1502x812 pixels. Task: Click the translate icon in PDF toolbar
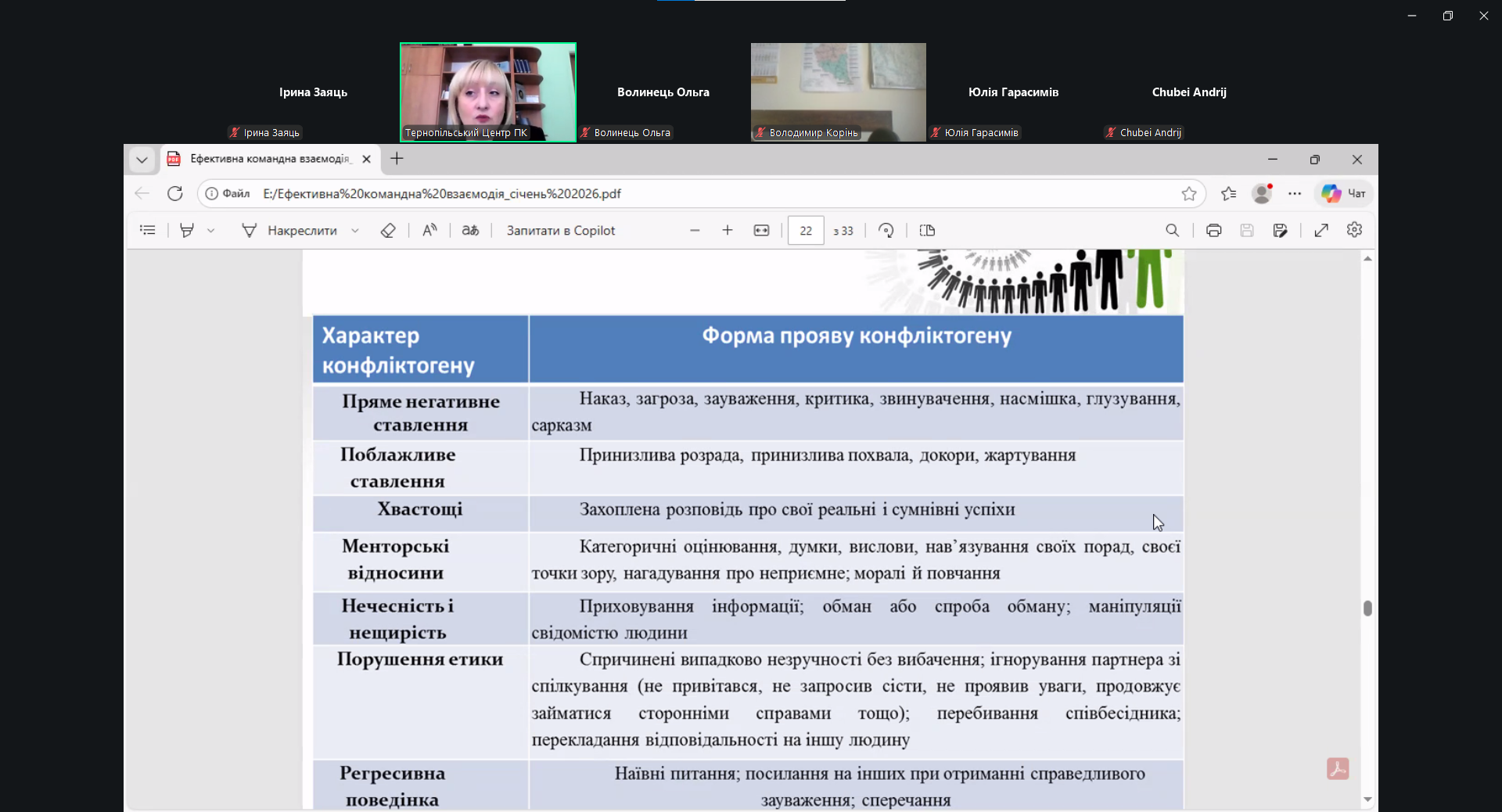[x=470, y=230]
